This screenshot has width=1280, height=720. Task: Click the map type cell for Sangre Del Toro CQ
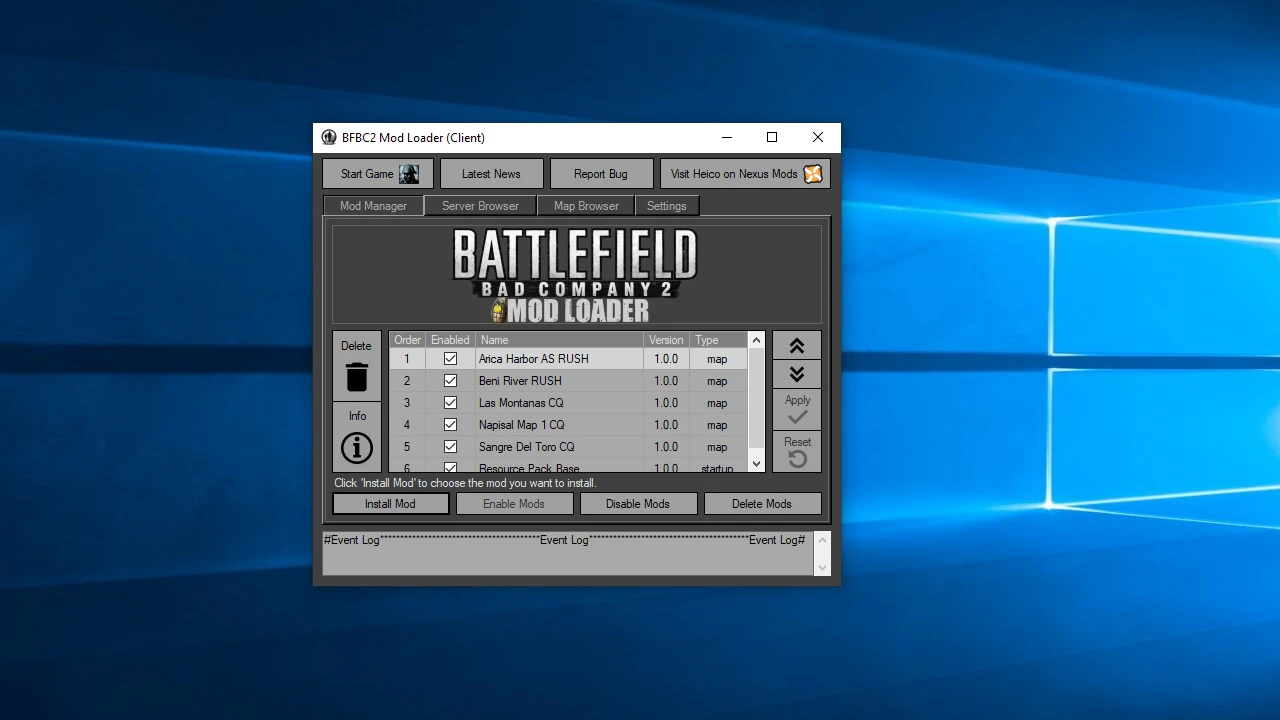click(x=718, y=447)
